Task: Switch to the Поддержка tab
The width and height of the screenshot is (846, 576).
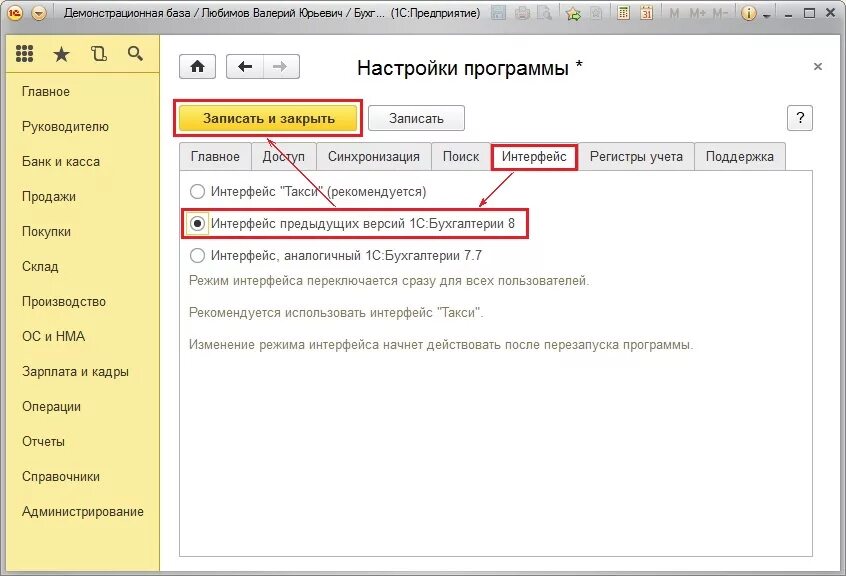Action: click(x=740, y=156)
